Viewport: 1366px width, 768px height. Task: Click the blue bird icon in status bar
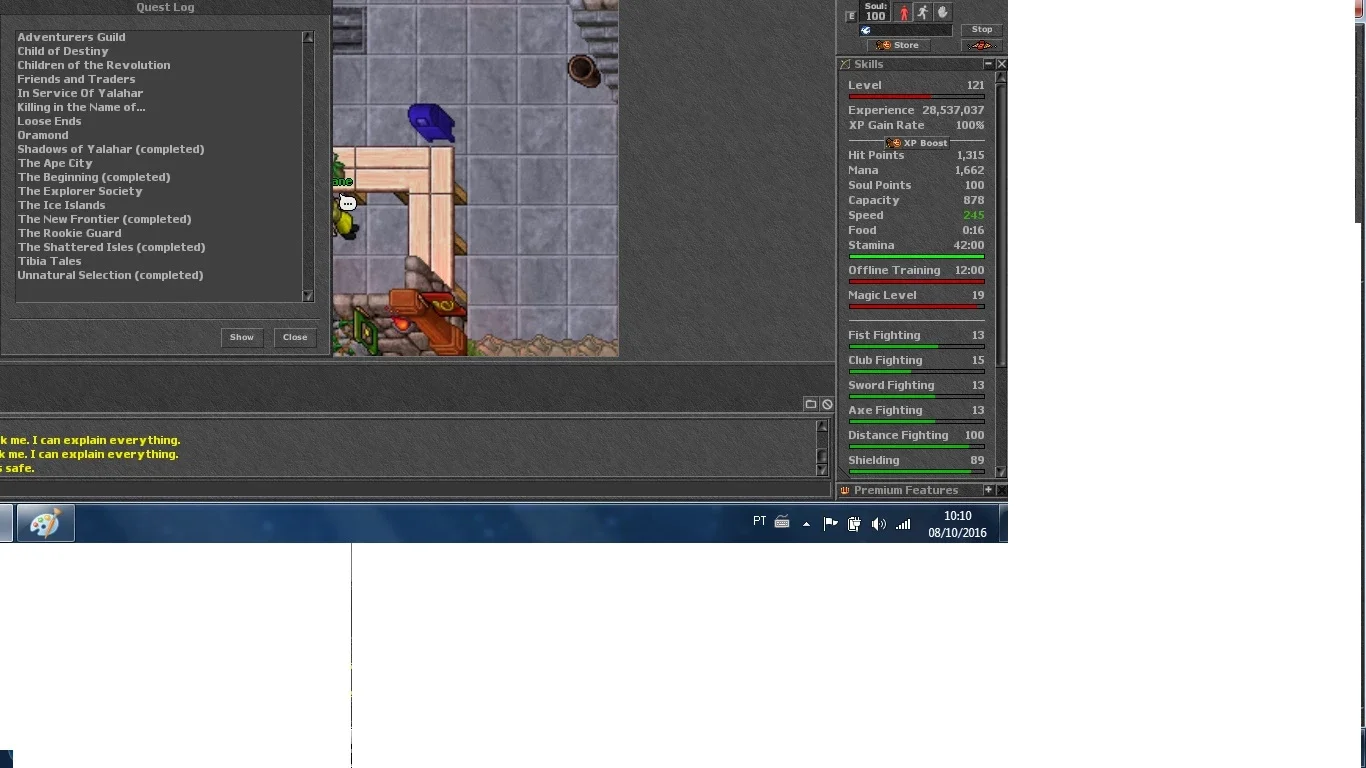click(866, 30)
